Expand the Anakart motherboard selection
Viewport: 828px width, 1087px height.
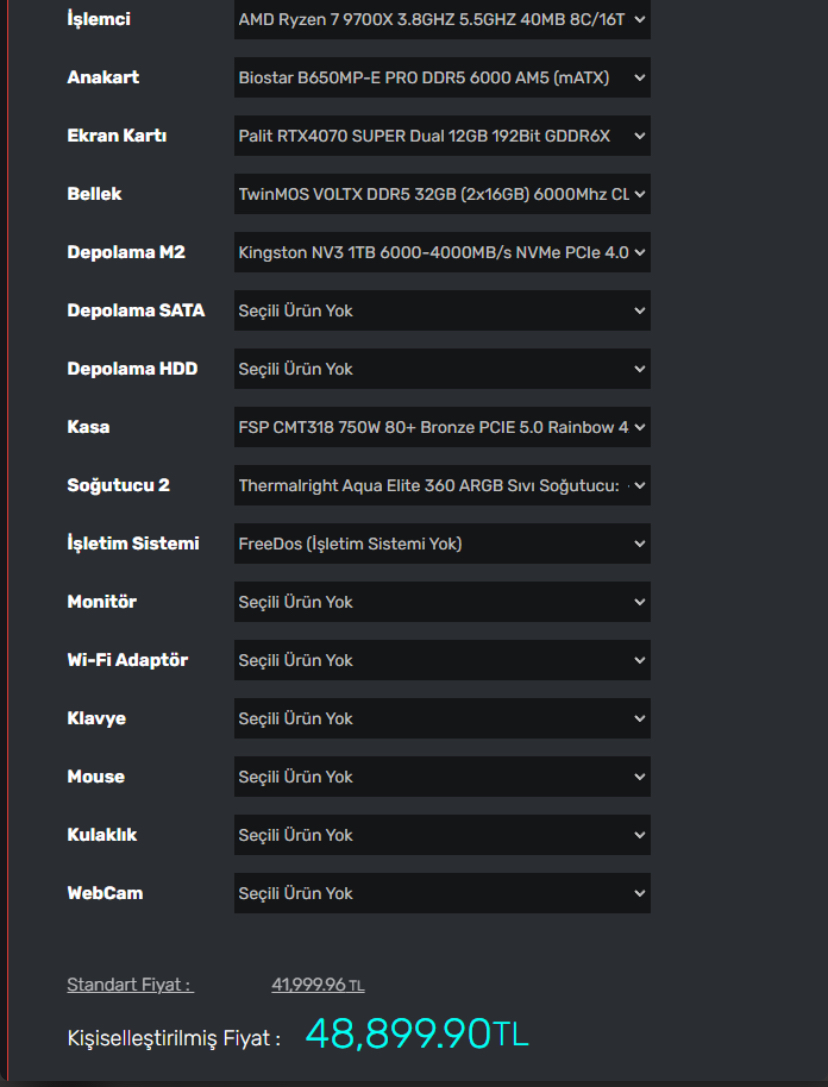point(442,77)
